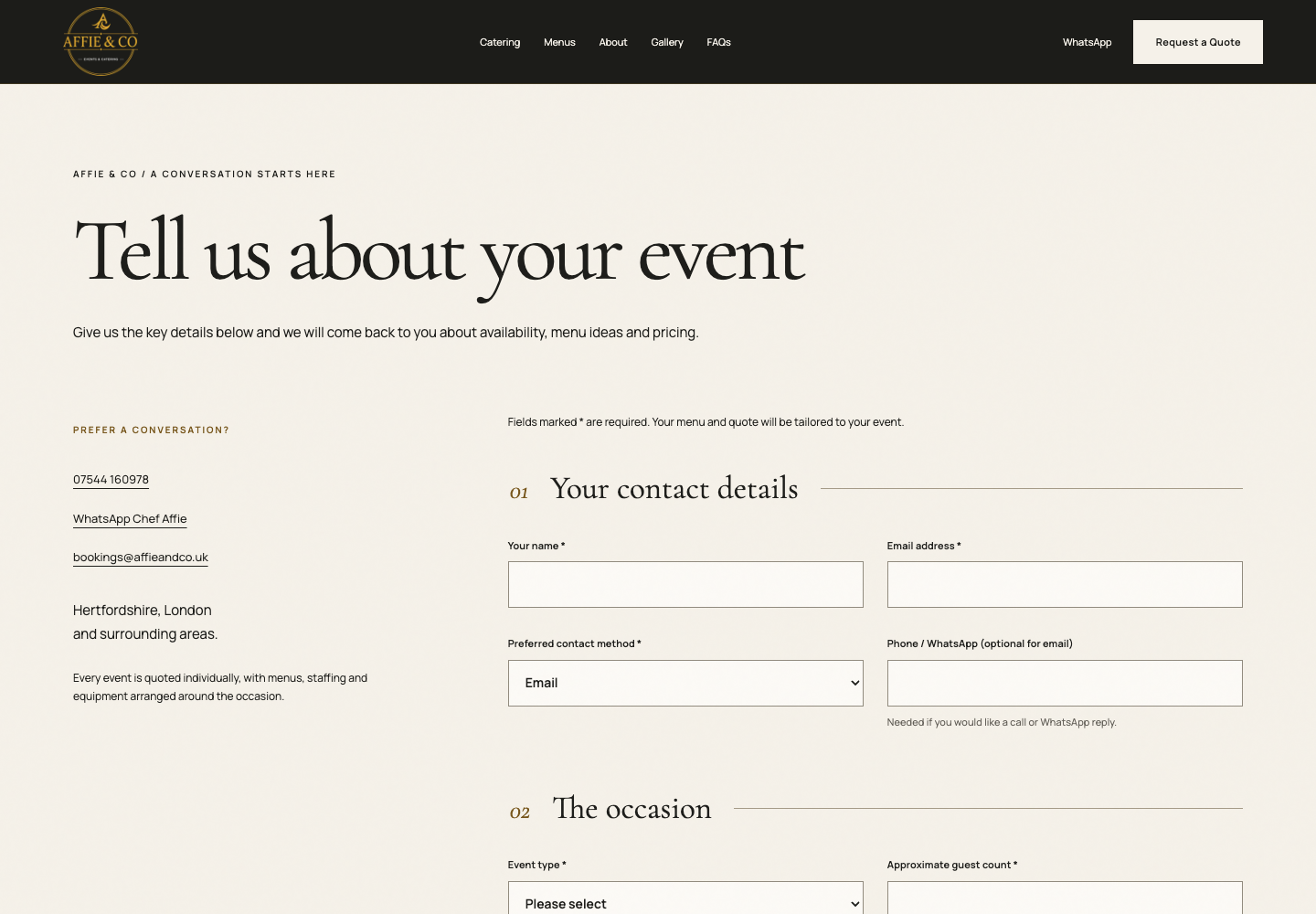Screen dimensions: 1316x914
Task: Go to the About page
Action: coord(613,42)
